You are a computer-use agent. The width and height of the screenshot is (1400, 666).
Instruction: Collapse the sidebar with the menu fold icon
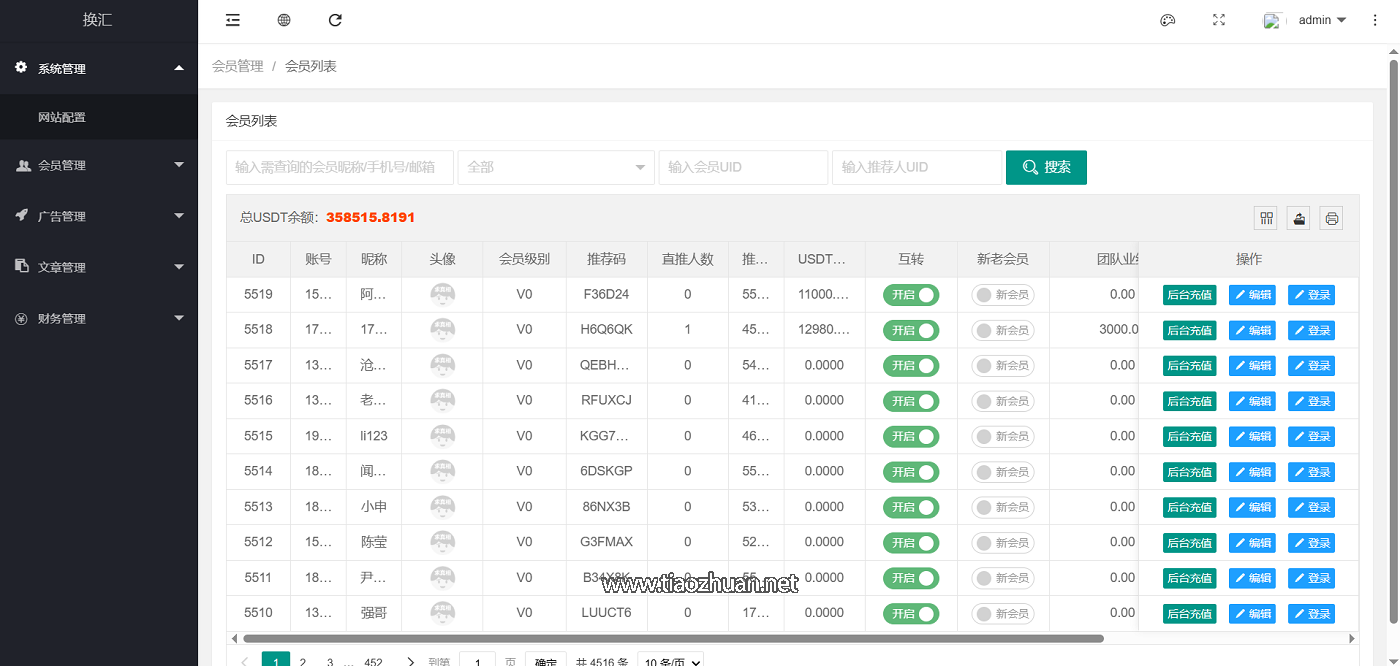pyautogui.click(x=233, y=20)
